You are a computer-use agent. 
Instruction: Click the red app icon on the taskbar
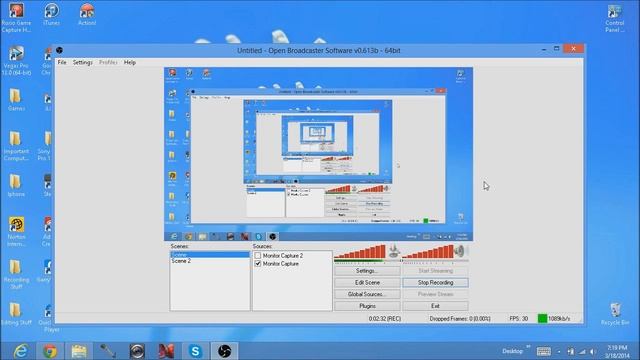166,351
